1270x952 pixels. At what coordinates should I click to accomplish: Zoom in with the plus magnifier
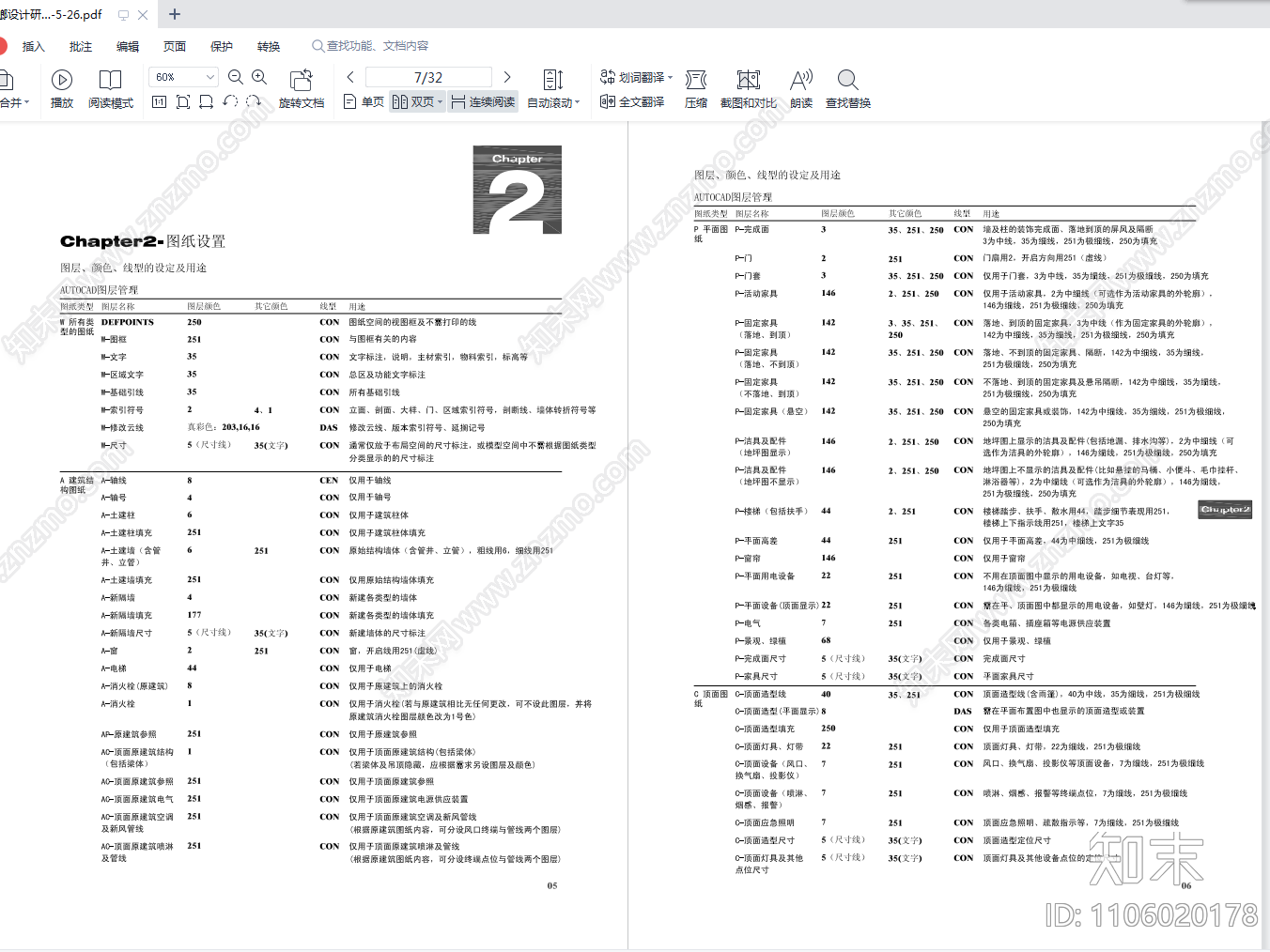pyautogui.click(x=259, y=77)
